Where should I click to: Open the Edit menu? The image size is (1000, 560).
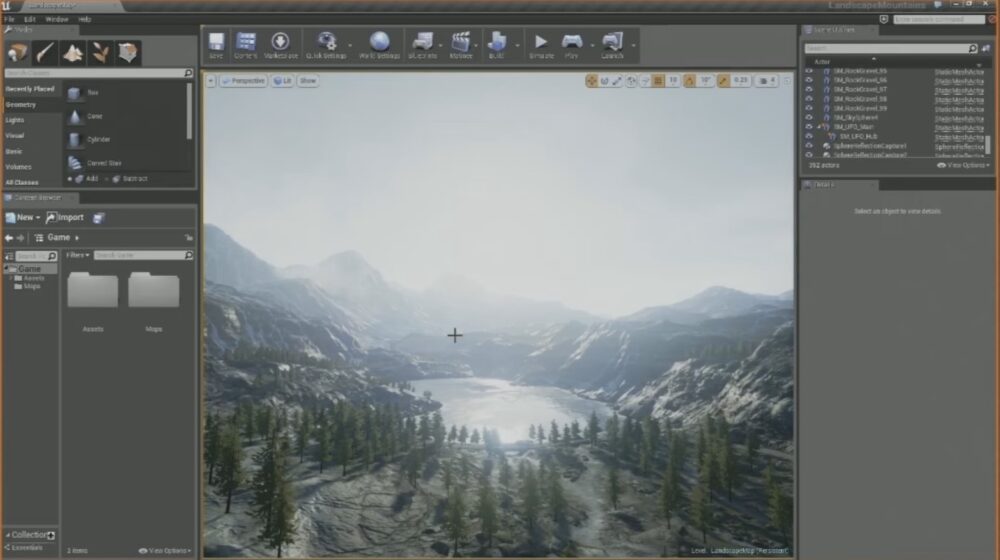click(x=30, y=19)
